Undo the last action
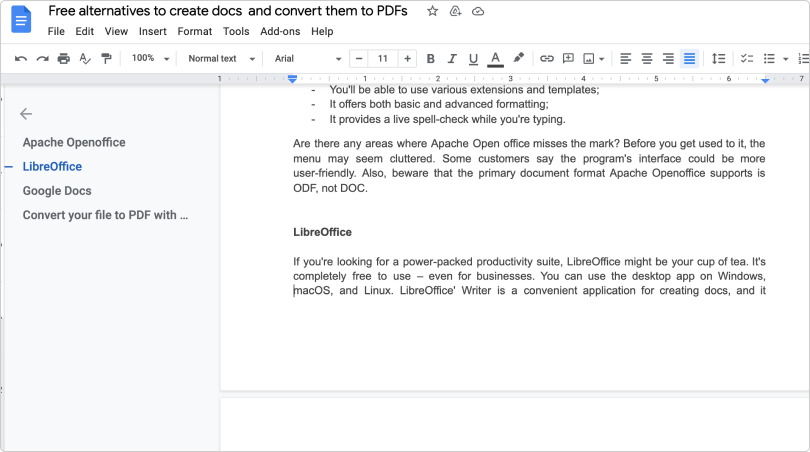 click(x=21, y=59)
